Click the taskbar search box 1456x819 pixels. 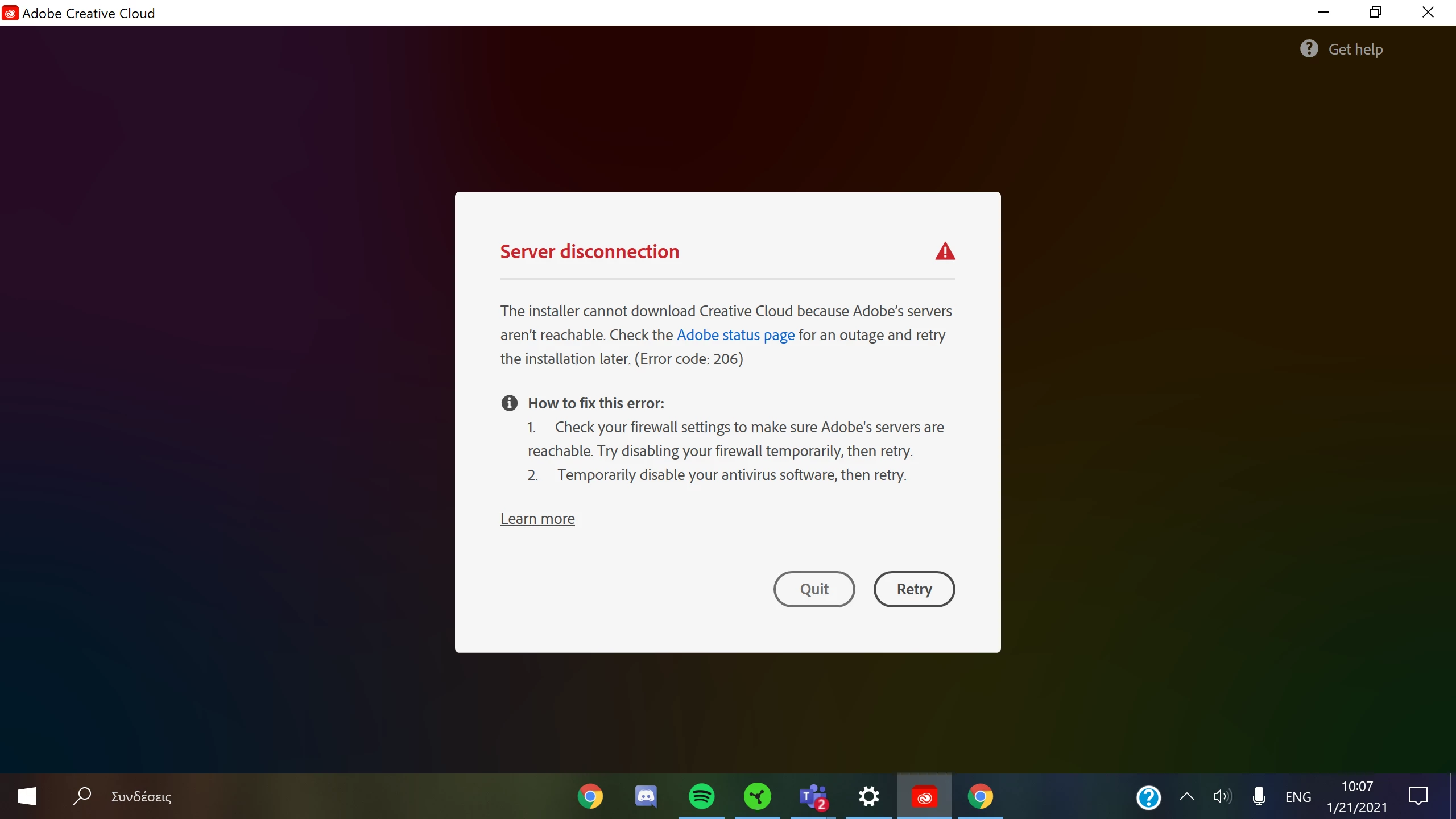coord(141,796)
